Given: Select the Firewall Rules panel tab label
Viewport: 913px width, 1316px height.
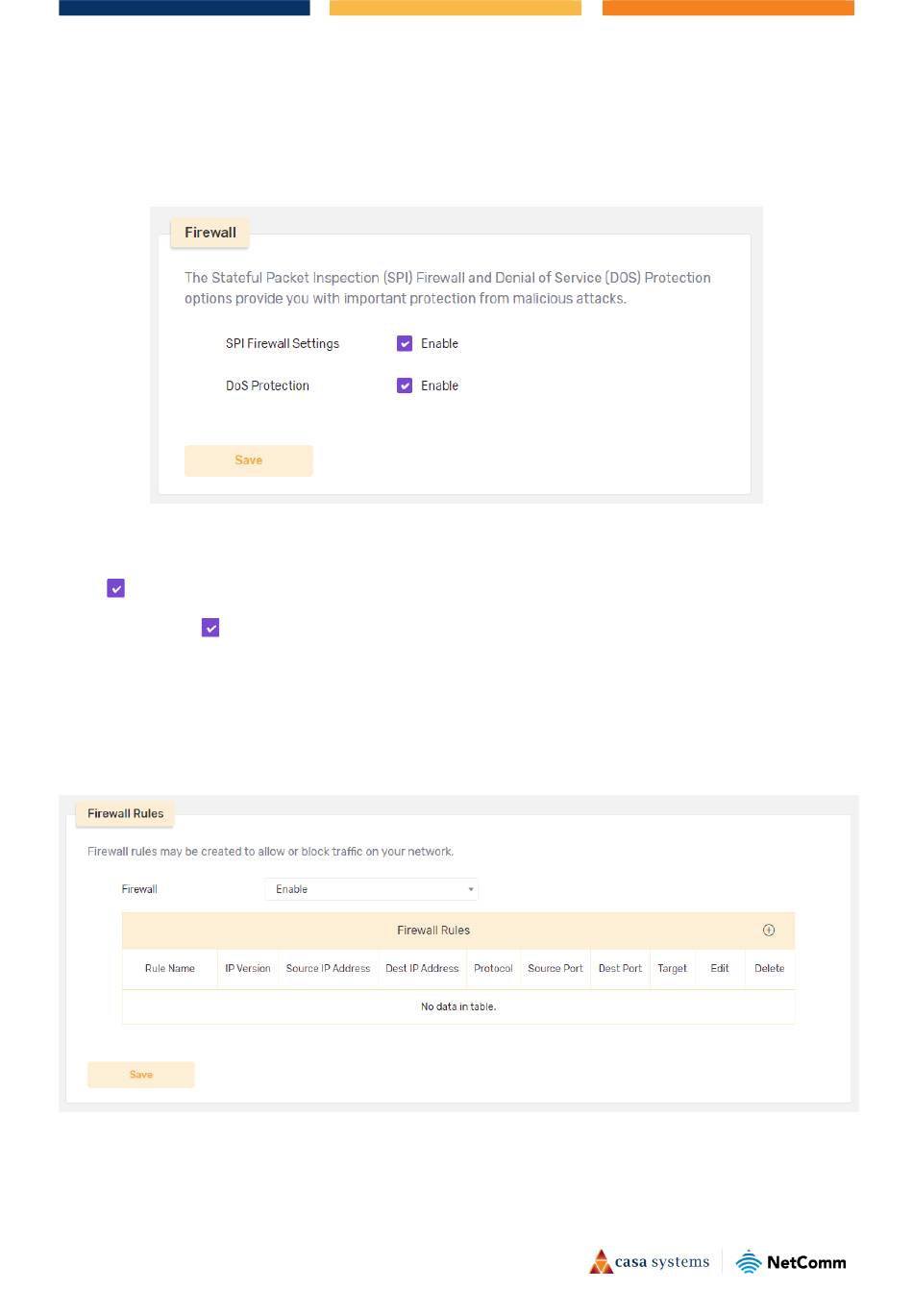Looking at the screenshot, I should click(125, 813).
